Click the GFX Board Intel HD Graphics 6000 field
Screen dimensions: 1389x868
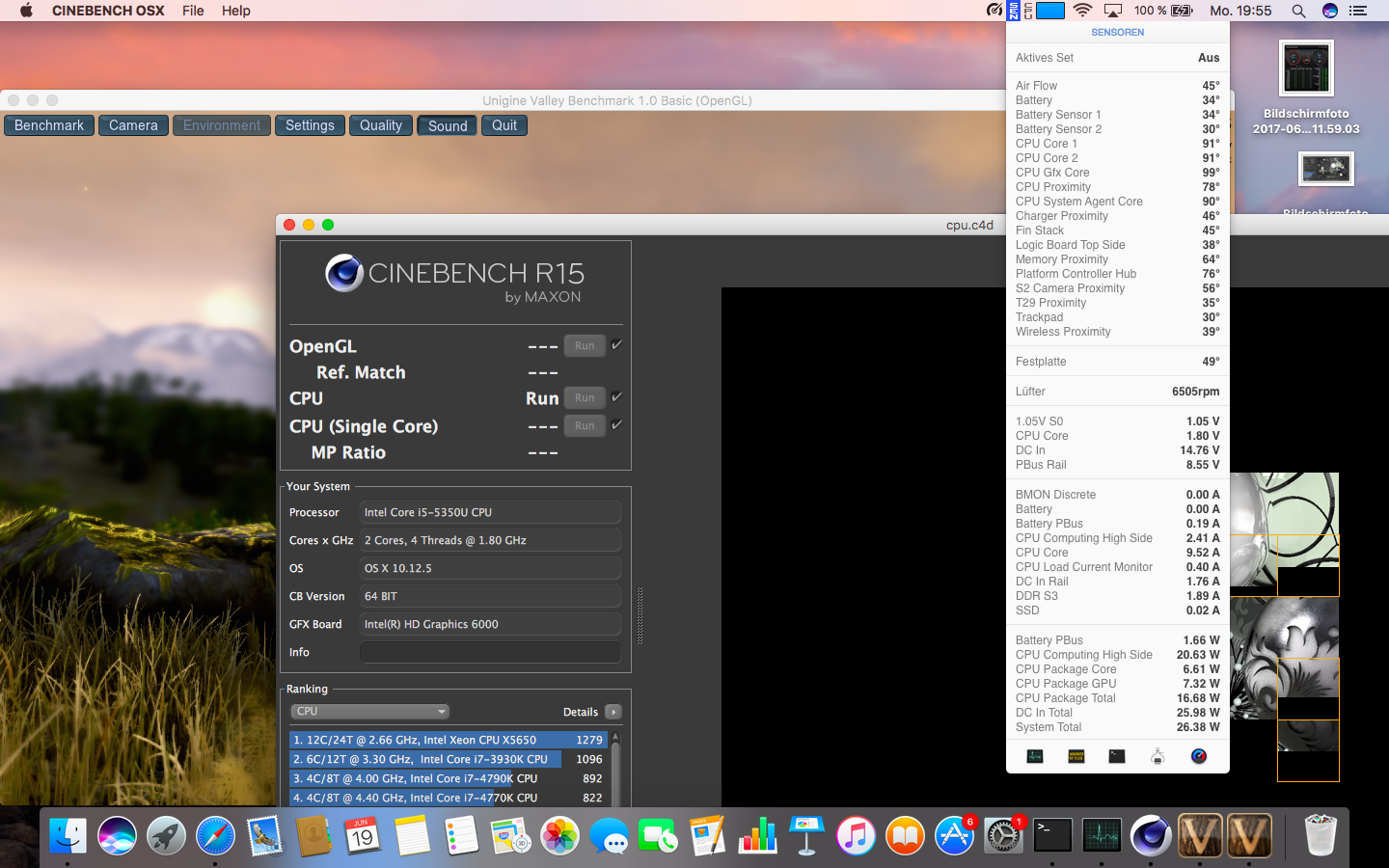click(490, 624)
